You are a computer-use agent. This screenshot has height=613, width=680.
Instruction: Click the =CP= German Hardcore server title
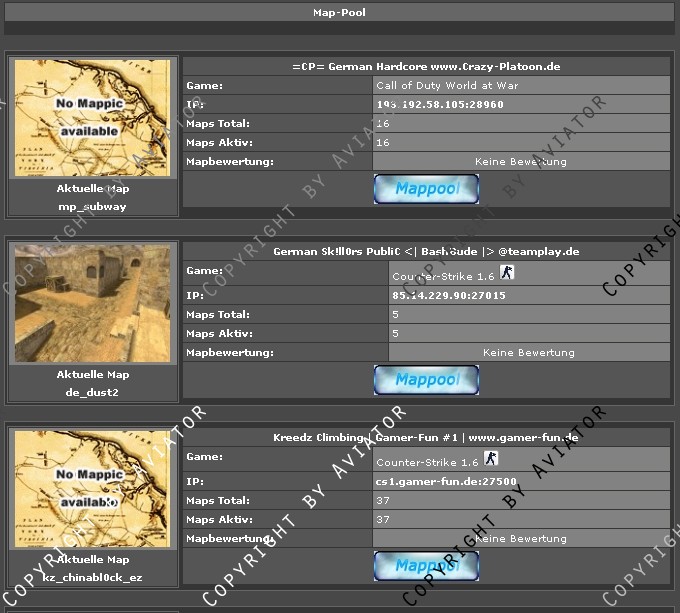pos(426,66)
